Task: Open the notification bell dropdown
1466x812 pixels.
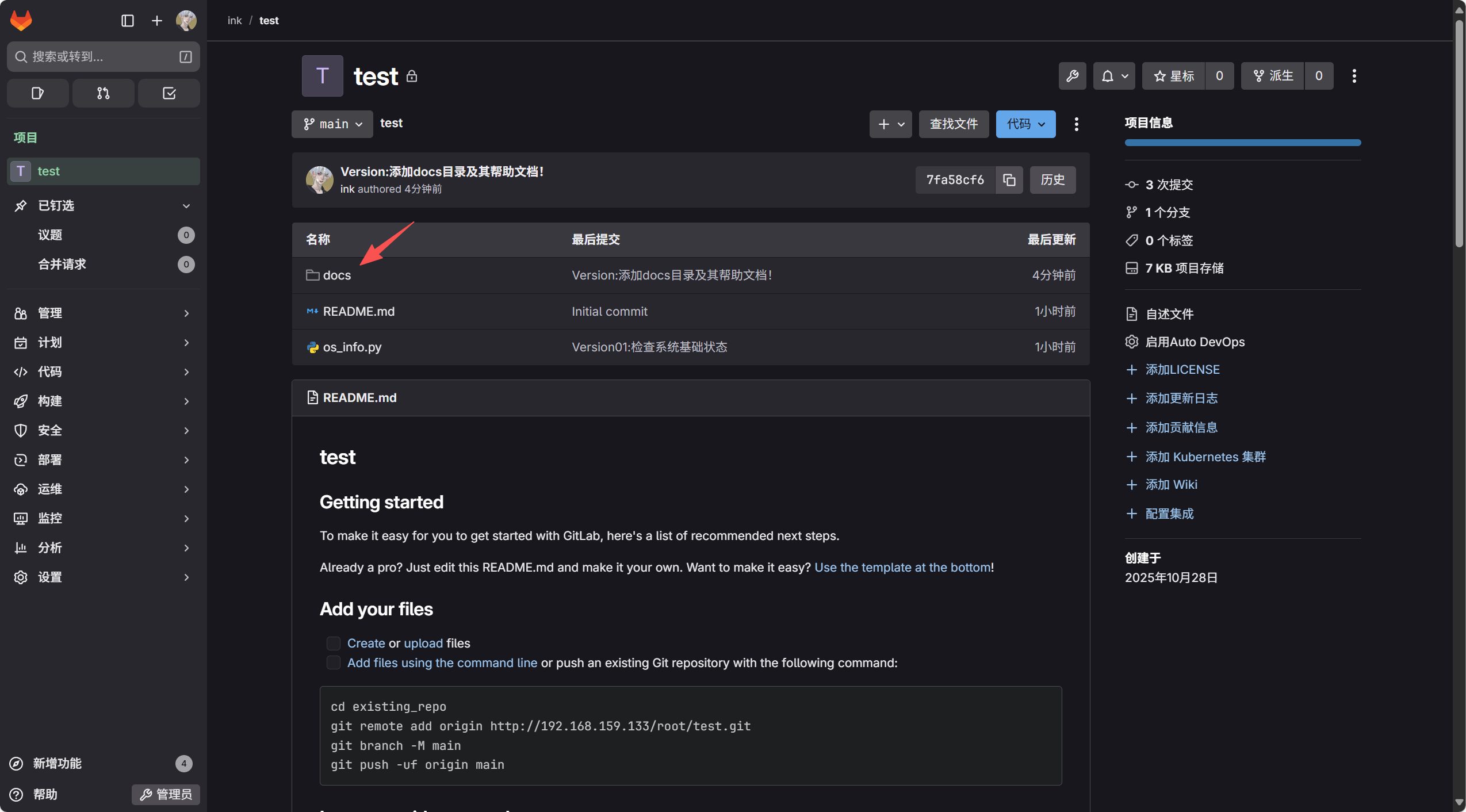Action: pyautogui.click(x=1113, y=76)
